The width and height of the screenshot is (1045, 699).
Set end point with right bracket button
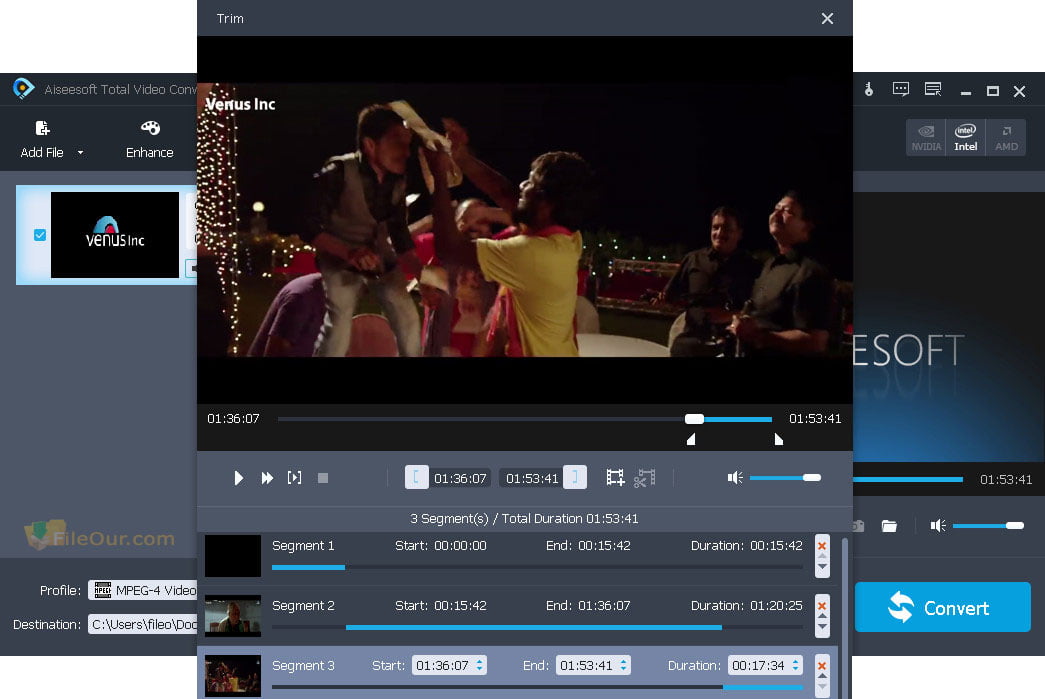[574, 477]
